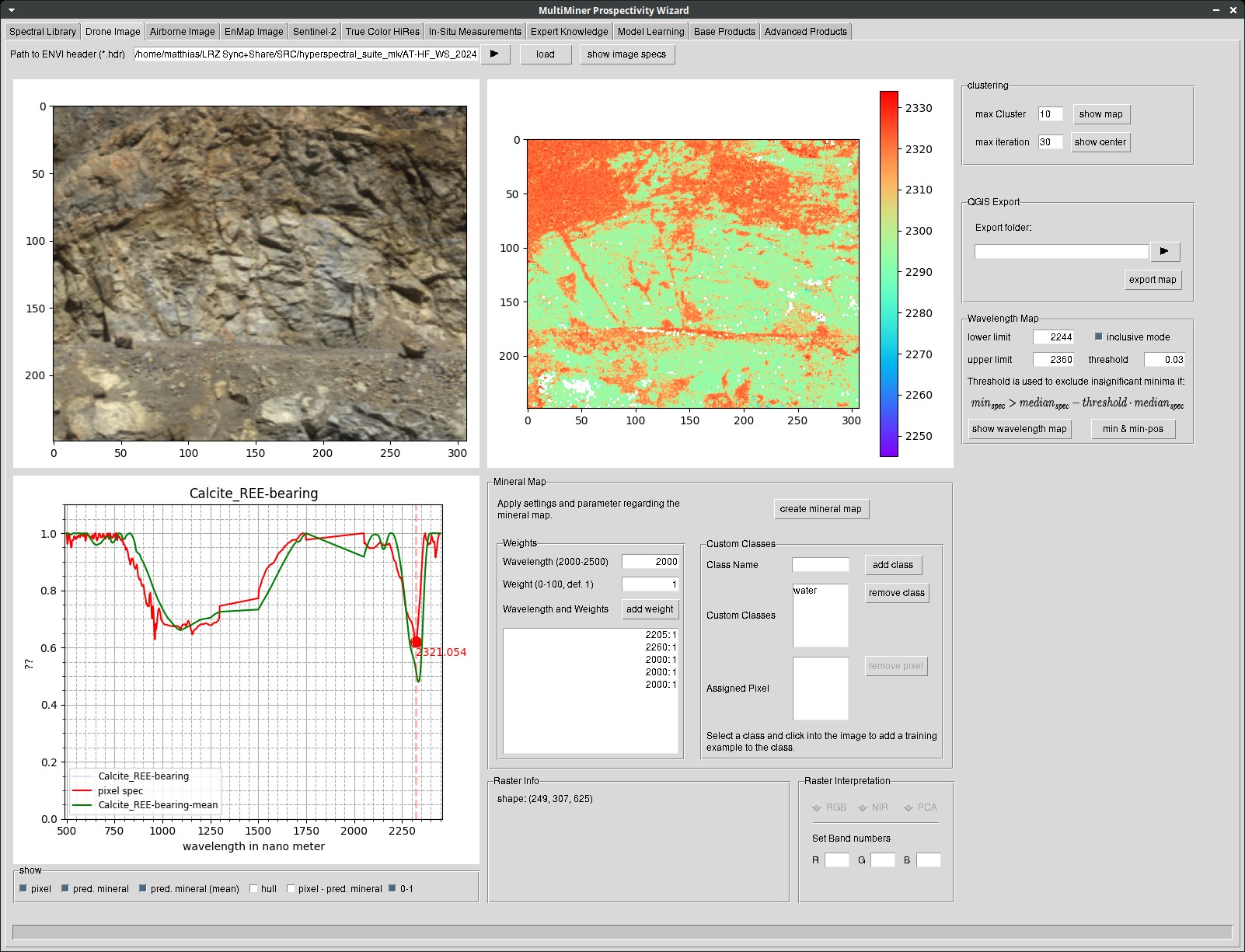Select the RGB raster interpretation option
This screenshot has width=1245, height=952.
click(x=818, y=807)
